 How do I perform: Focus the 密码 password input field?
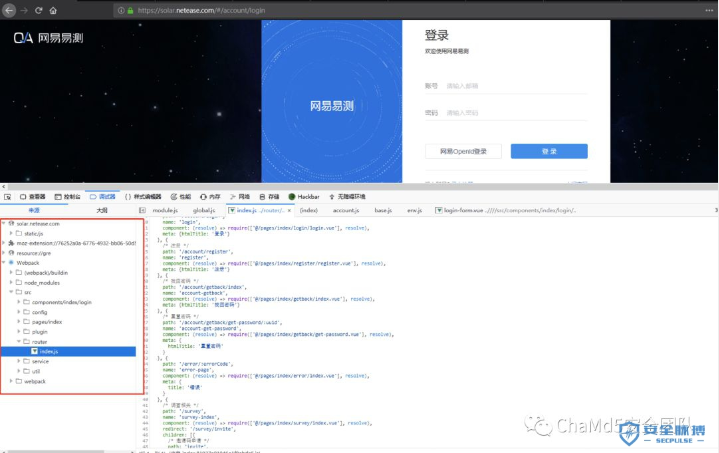[x=517, y=113]
